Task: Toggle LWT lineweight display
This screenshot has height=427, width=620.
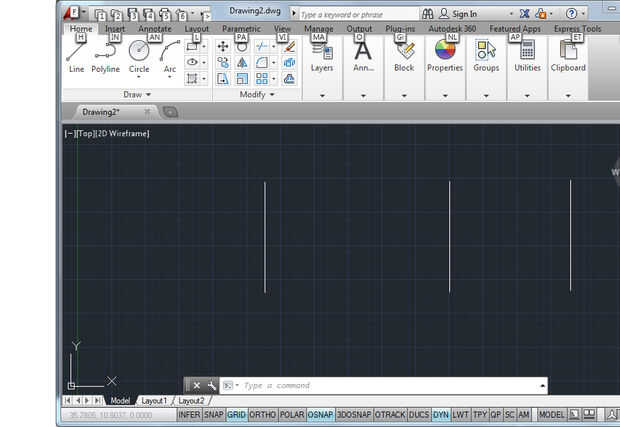Action: click(x=460, y=415)
